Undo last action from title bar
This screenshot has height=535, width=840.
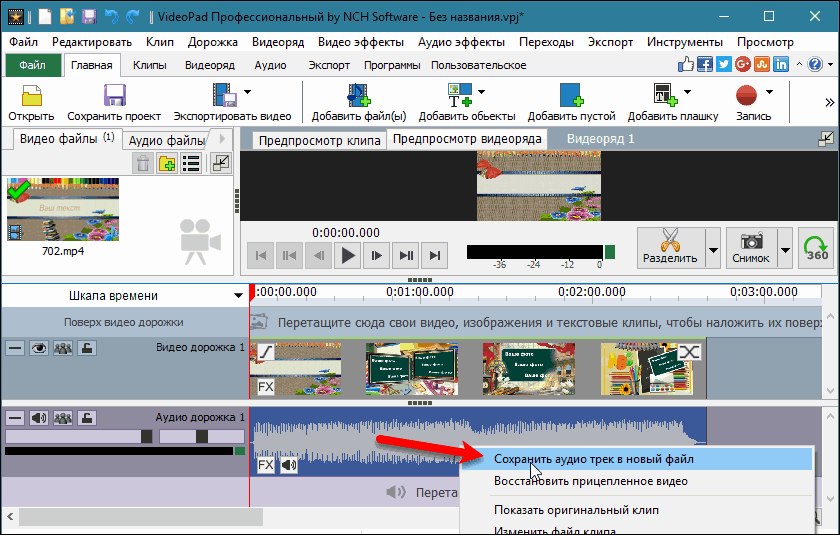click(111, 17)
